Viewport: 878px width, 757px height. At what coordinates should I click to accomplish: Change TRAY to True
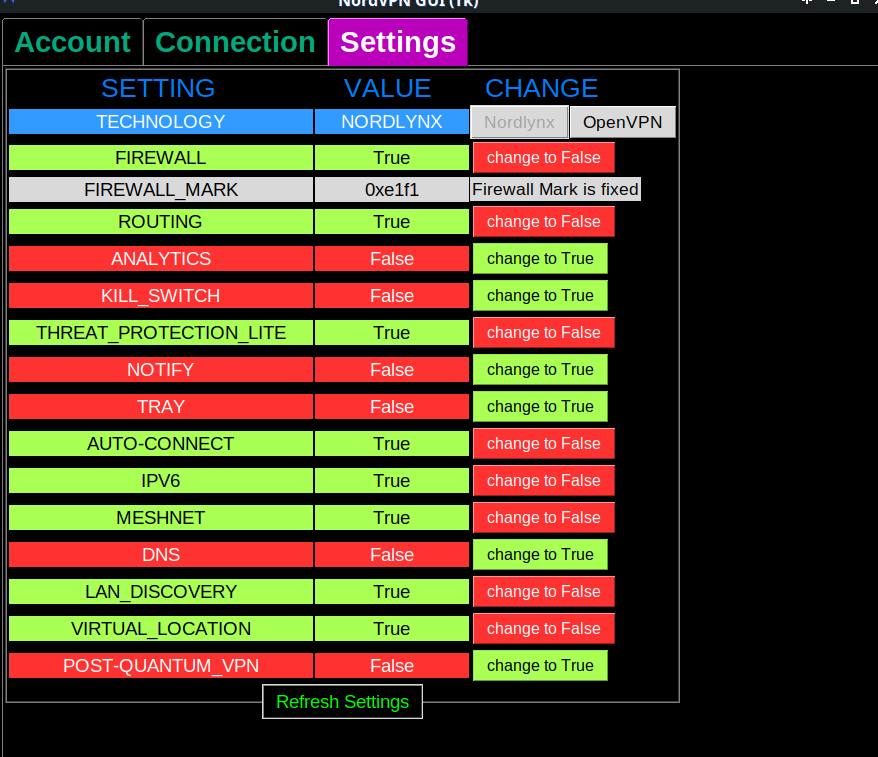tap(540, 406)
